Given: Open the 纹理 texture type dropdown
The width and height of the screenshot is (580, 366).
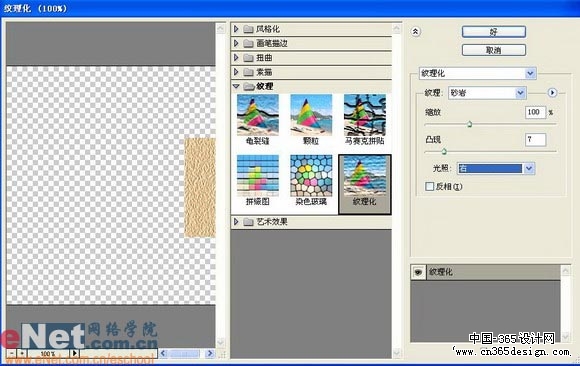Looking at the screenshot, I should [487, 93].
